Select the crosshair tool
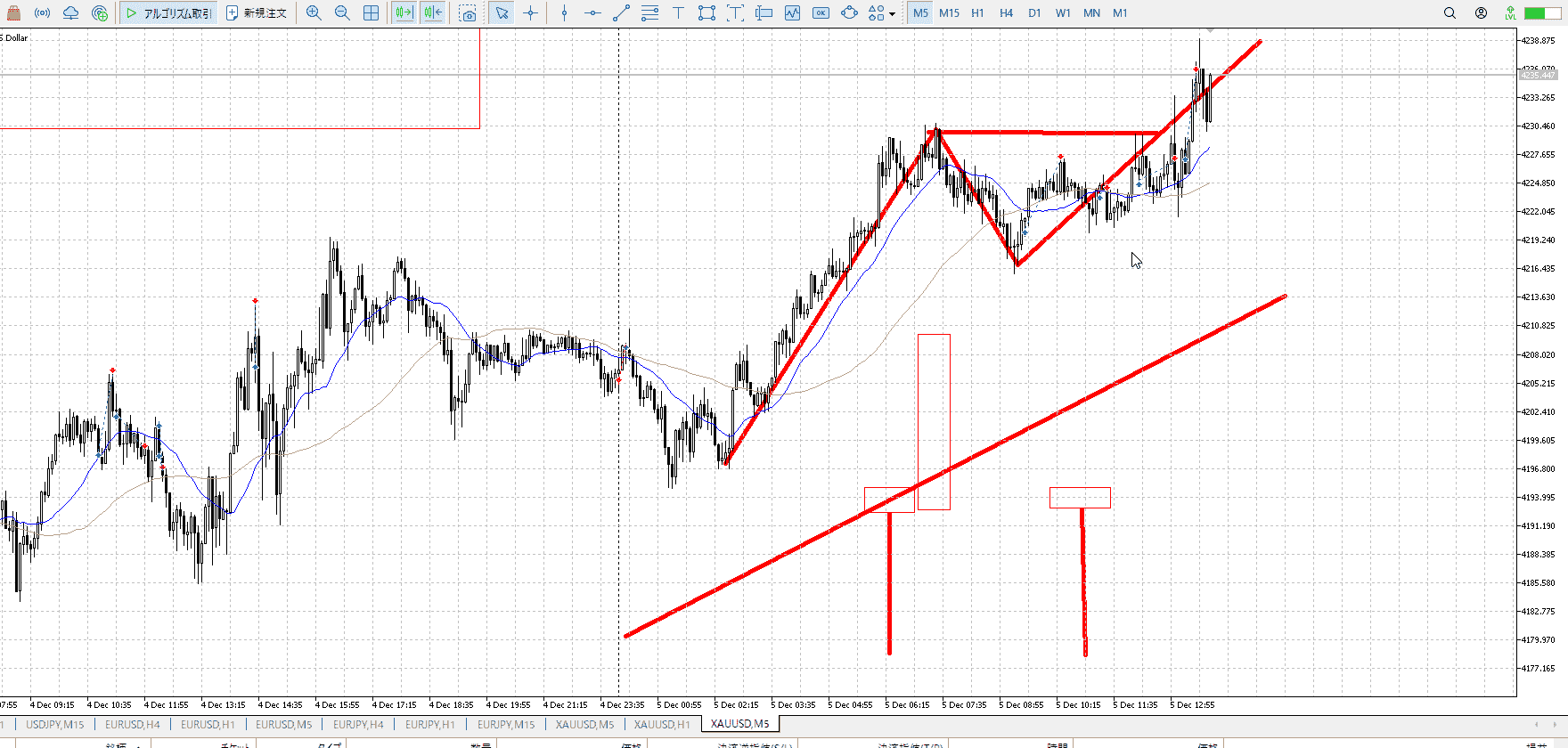Viewport: 1568px width, 748px height. tap(531, 13)
